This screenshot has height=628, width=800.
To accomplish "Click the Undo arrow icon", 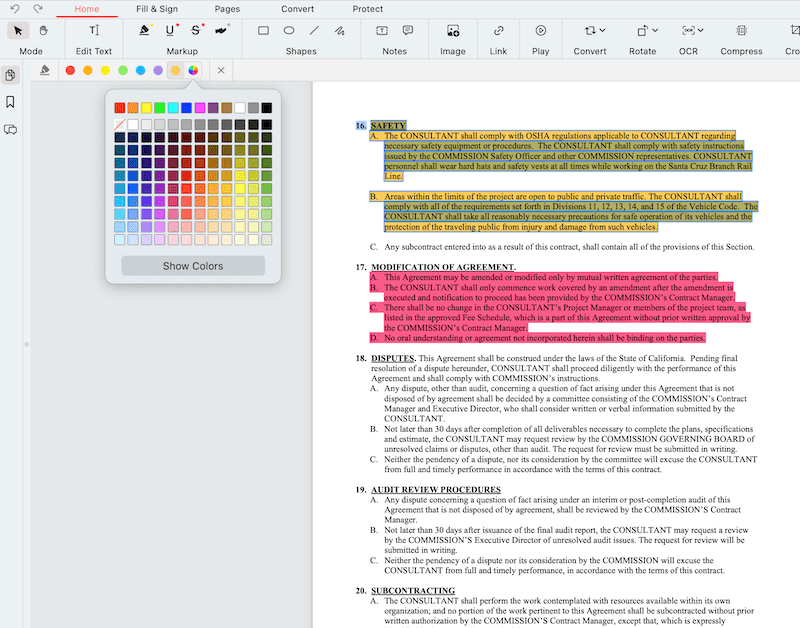I will pyautogui.click(x=15, y=9).
